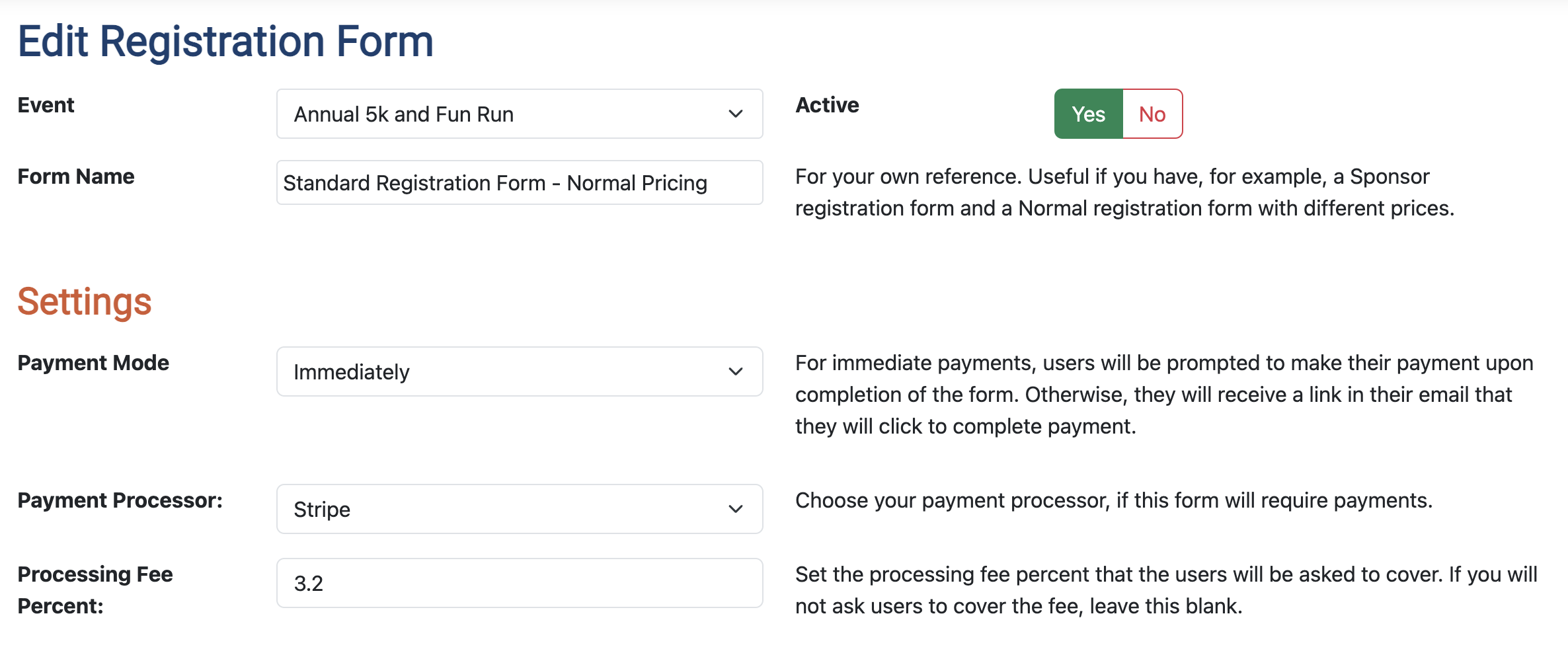Click the Payment Processor label
Image resolution: width=1568 pixels, height=657 pixels.
tap(120, 500)
